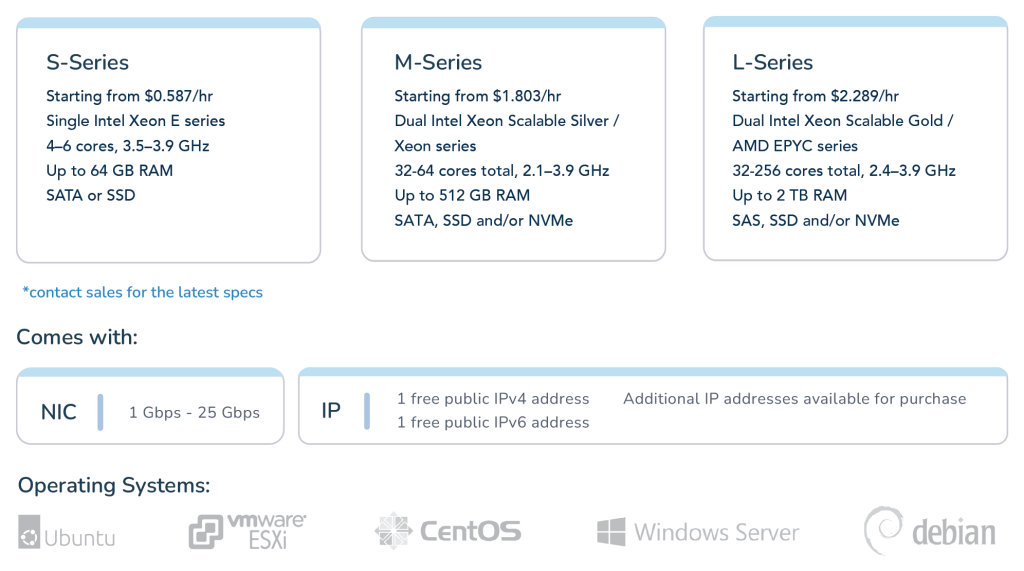The image size is (1024, 571).
Task: Select the L-Series card heading
Action: pyautogui.click(x=773, y=62)
